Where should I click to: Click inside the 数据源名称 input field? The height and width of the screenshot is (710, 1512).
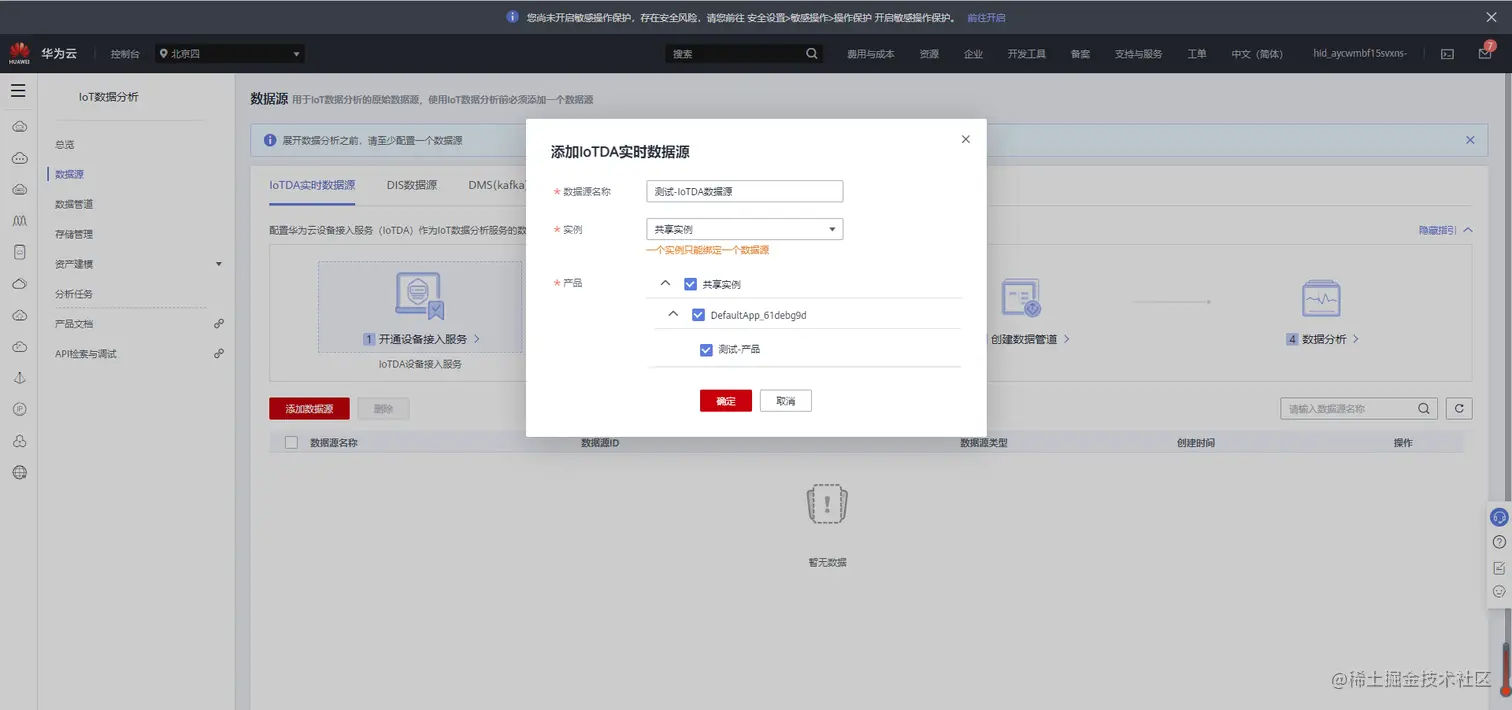744,190
